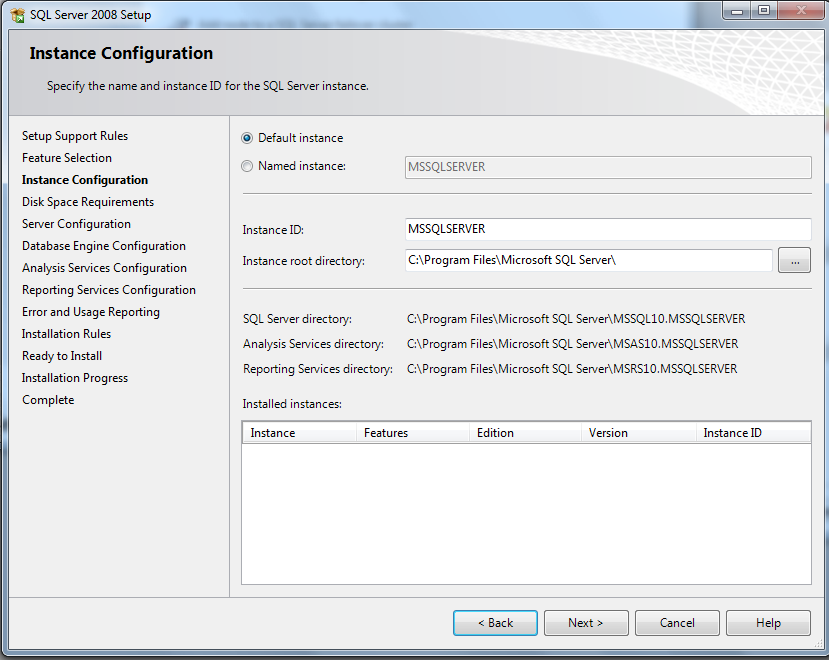Proceed with the Next button
Viewport: 829px width, 660px height.
tap(586, 623)
